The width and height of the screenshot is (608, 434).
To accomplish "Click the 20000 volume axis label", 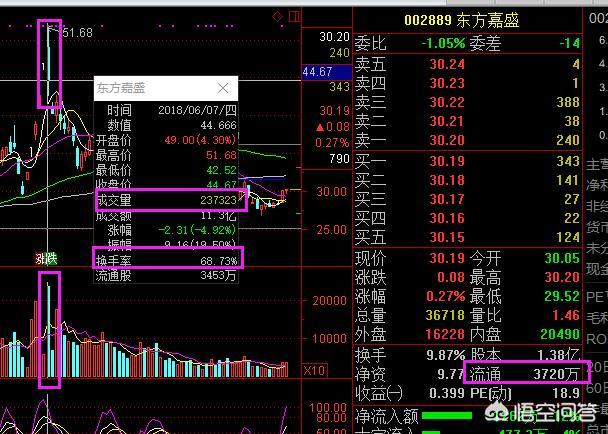I will (x=330, y=301).
